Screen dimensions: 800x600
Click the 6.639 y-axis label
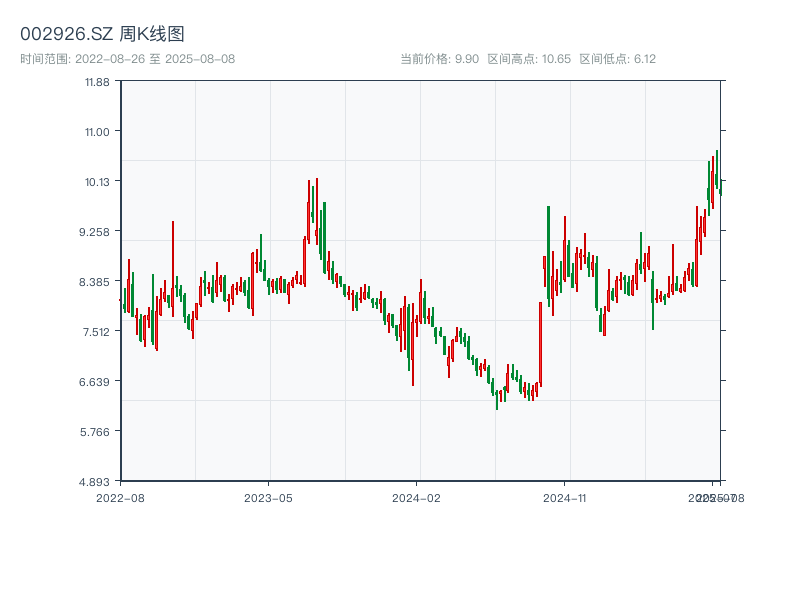[x=96, y=381]
